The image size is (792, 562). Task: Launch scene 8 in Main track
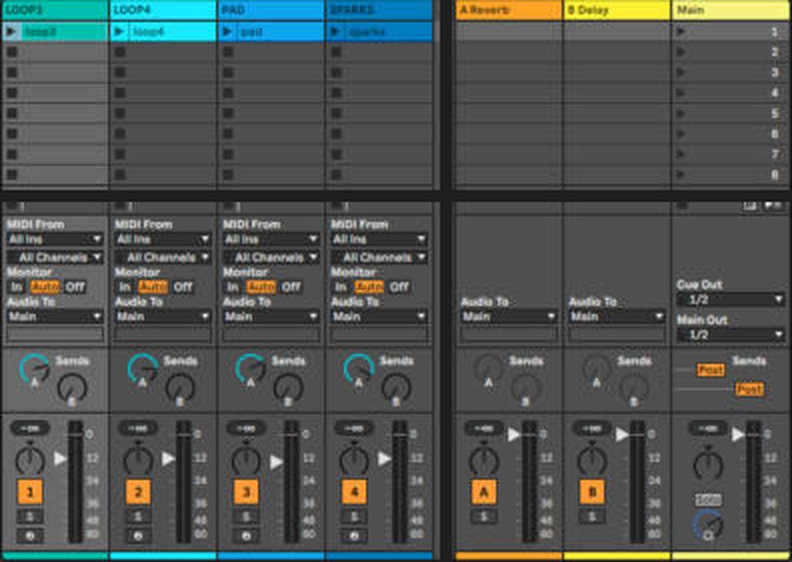coord(680,175)
